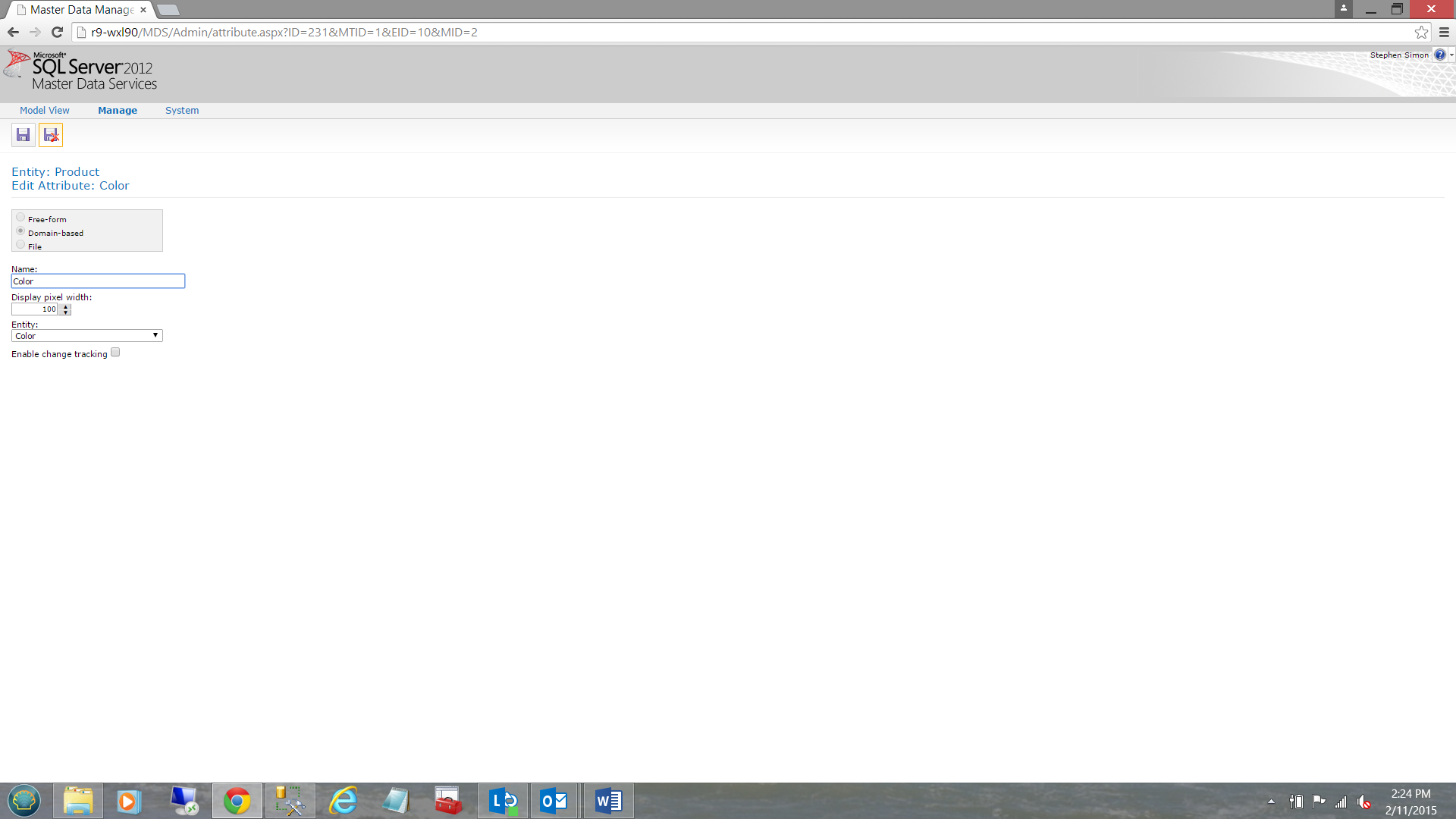The height and width of the screenshot is (819, 1456).
Task: Increase display pixel width stepper
Action: pos(66,306)
